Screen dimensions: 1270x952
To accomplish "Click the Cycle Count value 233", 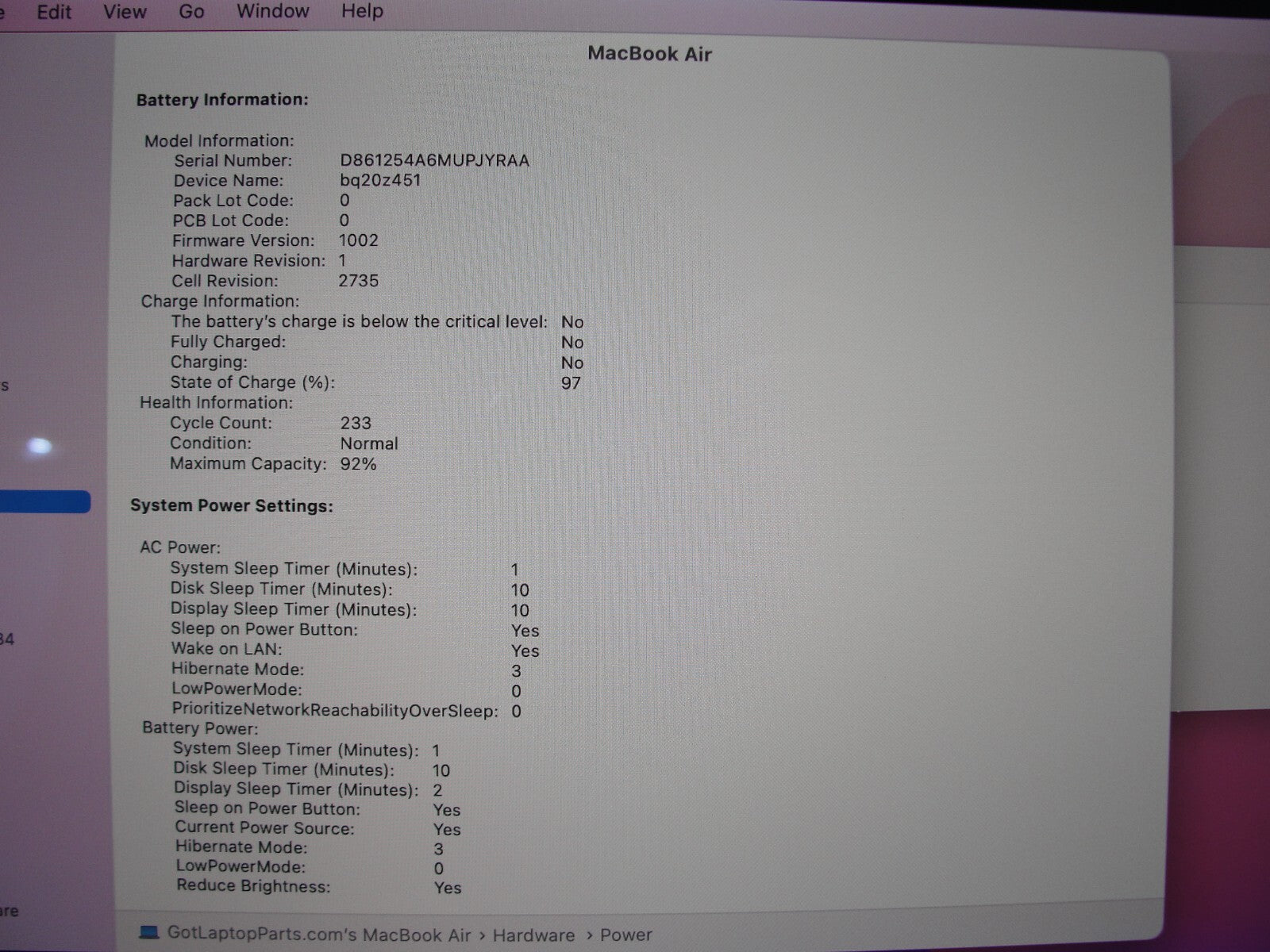I will click(x=356, y=423).
